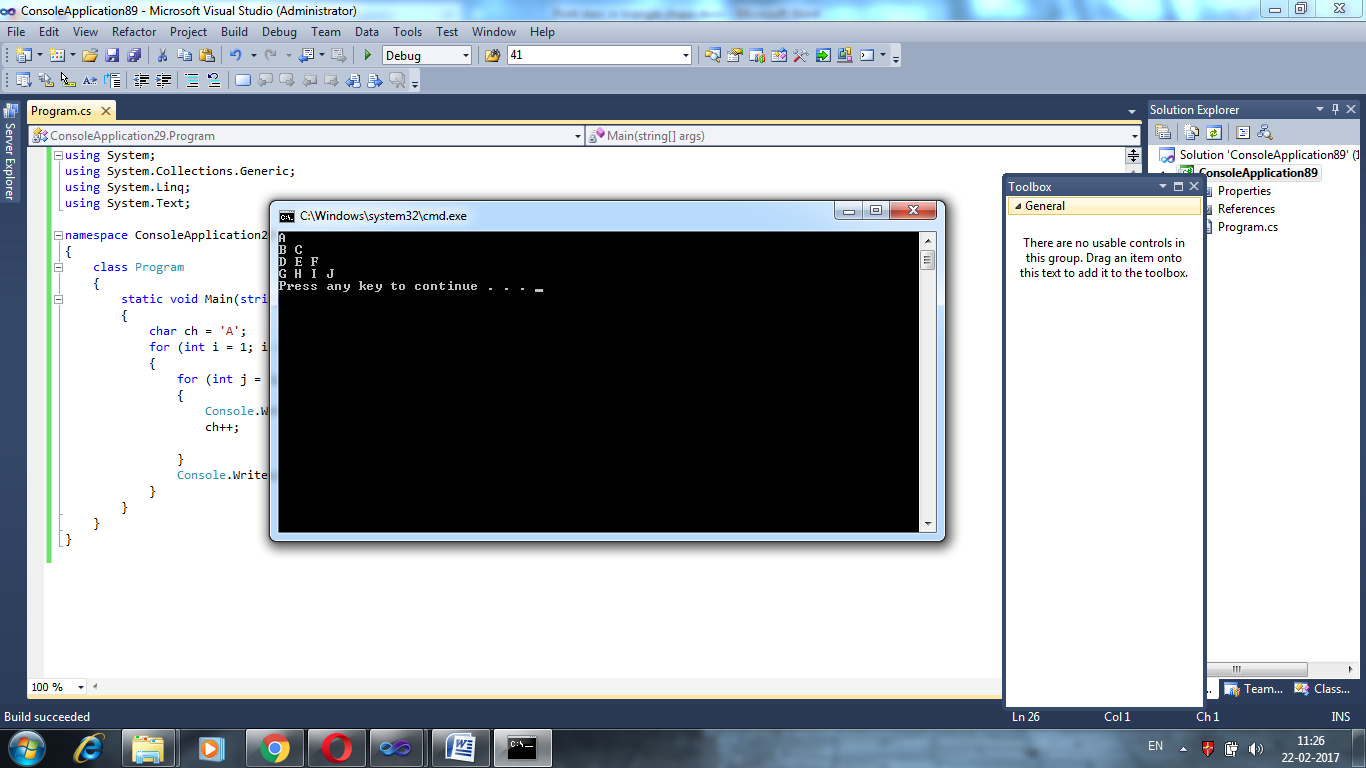Click the View Class Diagram icon
1366x768 pixels.
coord(1266,133)
